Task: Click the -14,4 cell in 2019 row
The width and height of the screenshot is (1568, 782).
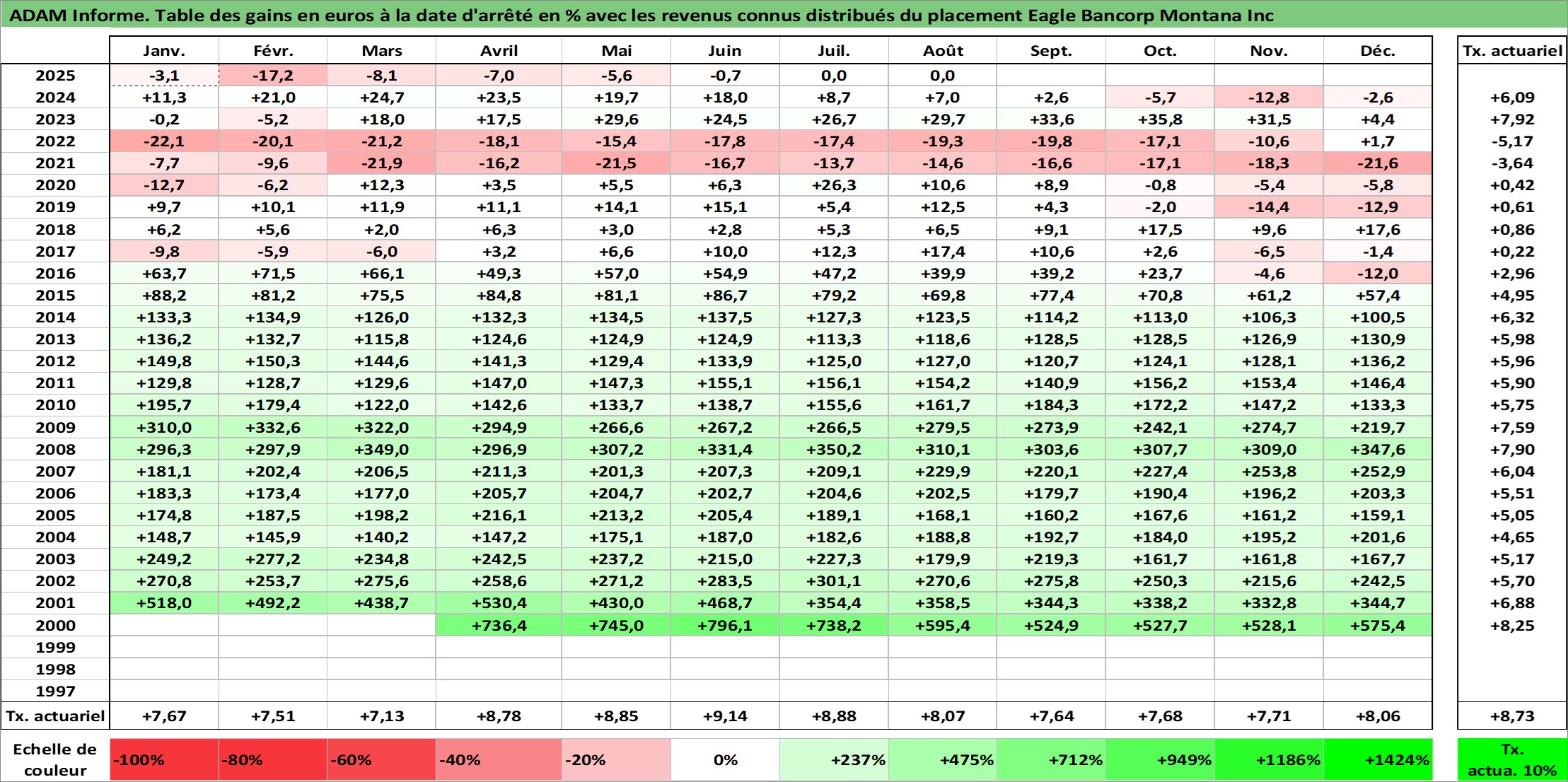Action: pyautogui.click(x=1269, y=207)
